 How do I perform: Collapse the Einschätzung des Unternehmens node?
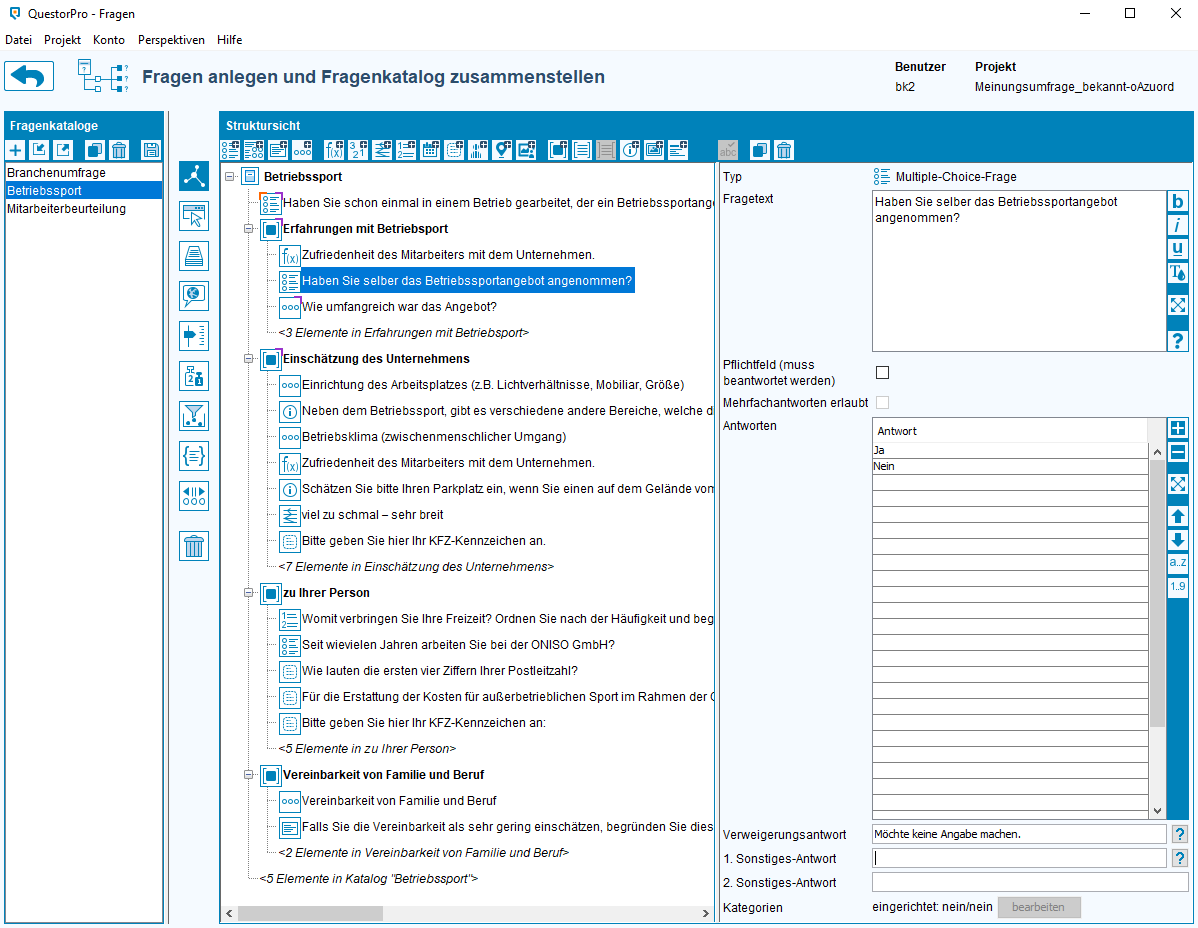pyautogui.click(x=250, y=359)
